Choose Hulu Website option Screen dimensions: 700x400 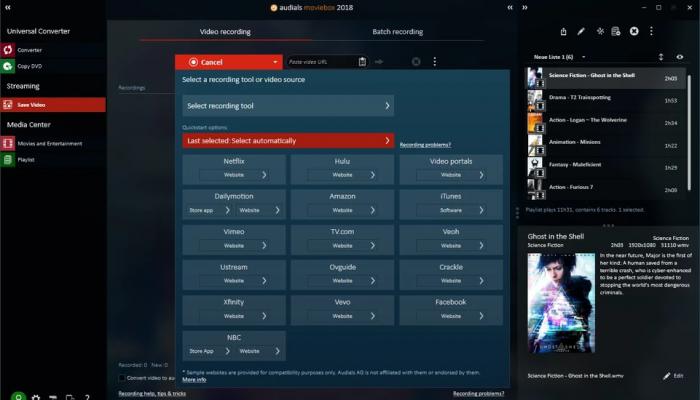[342, 175]
